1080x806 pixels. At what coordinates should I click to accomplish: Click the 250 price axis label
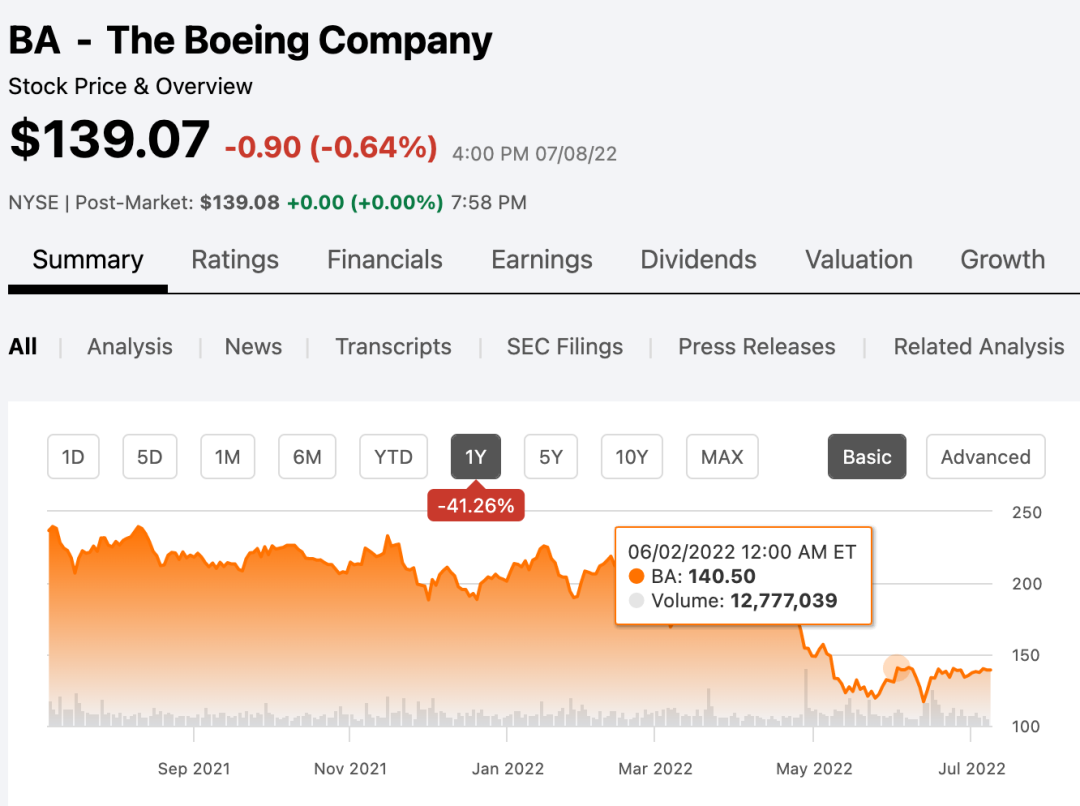[x=1026, y=513]
